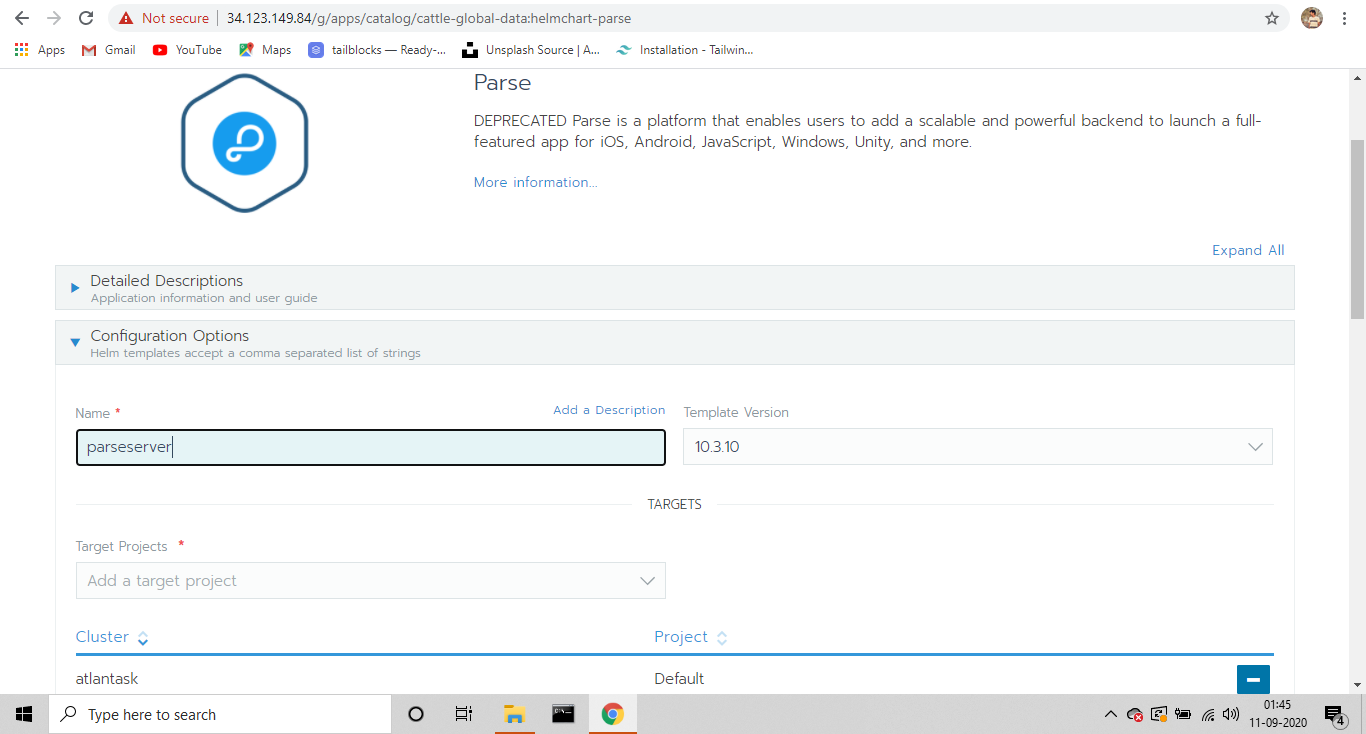Open the Unsplash Source bookmark
Image resolution: width=1366 pixels, height=734 pixels.
(531, 50)
